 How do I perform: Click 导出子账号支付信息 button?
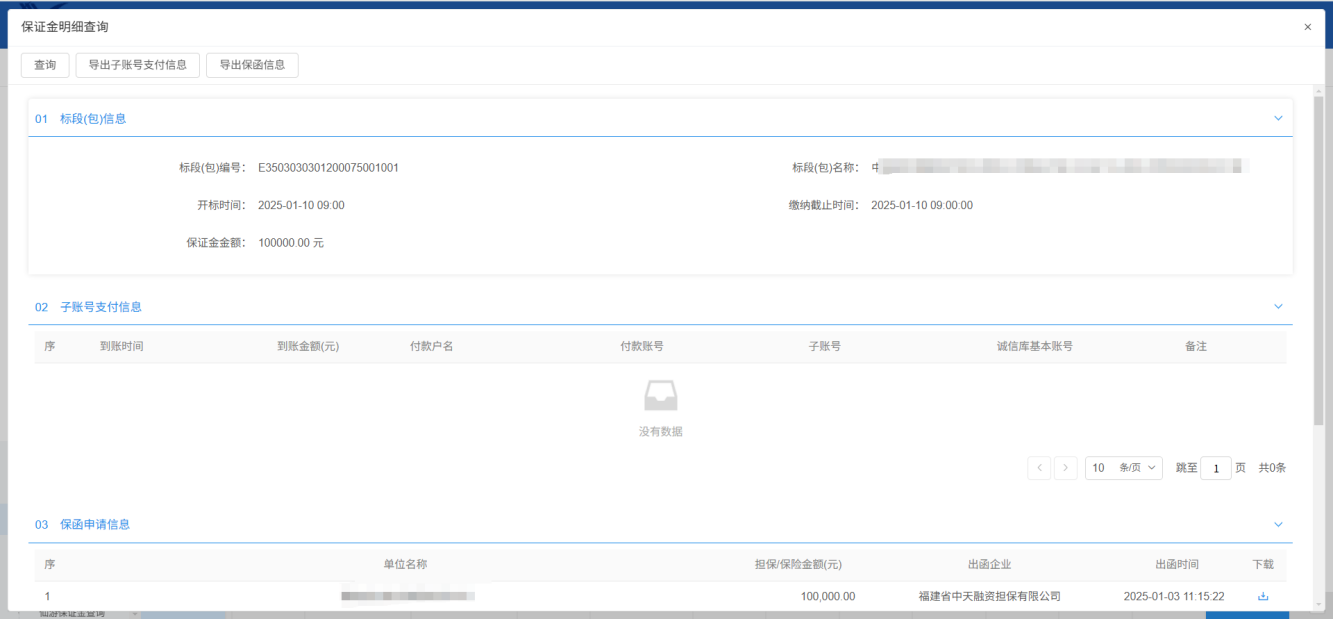[138, 65]
